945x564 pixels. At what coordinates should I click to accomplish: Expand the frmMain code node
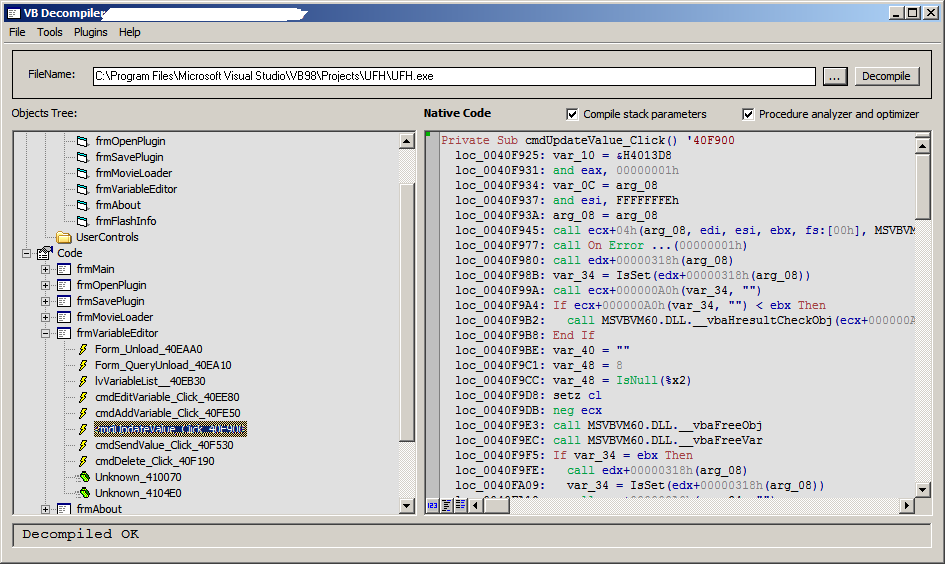pos(46,269)
